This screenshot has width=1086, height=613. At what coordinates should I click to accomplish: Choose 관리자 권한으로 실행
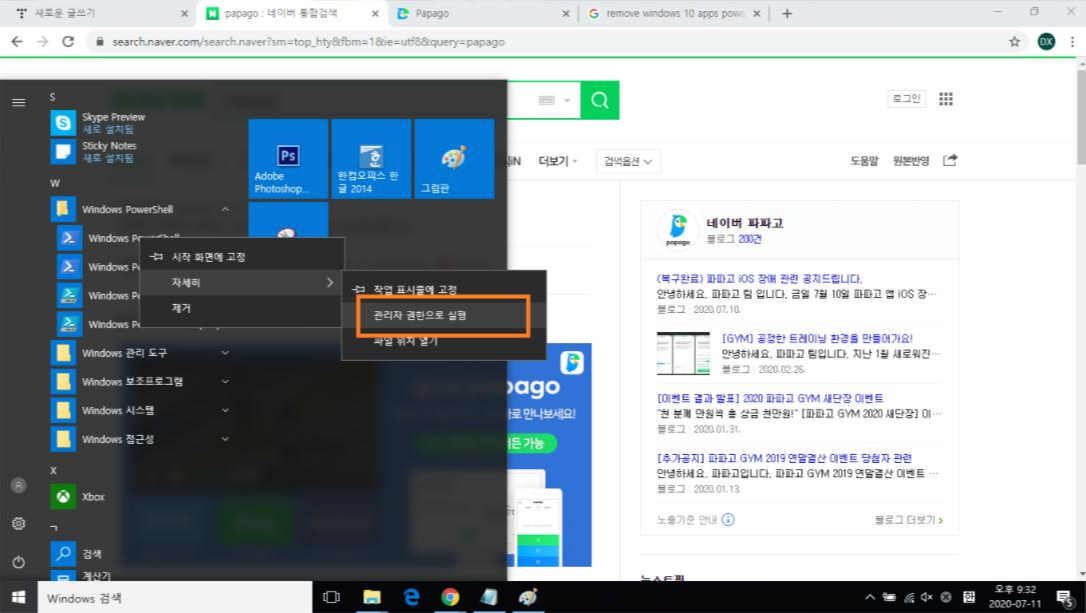(x=444, y=315)
